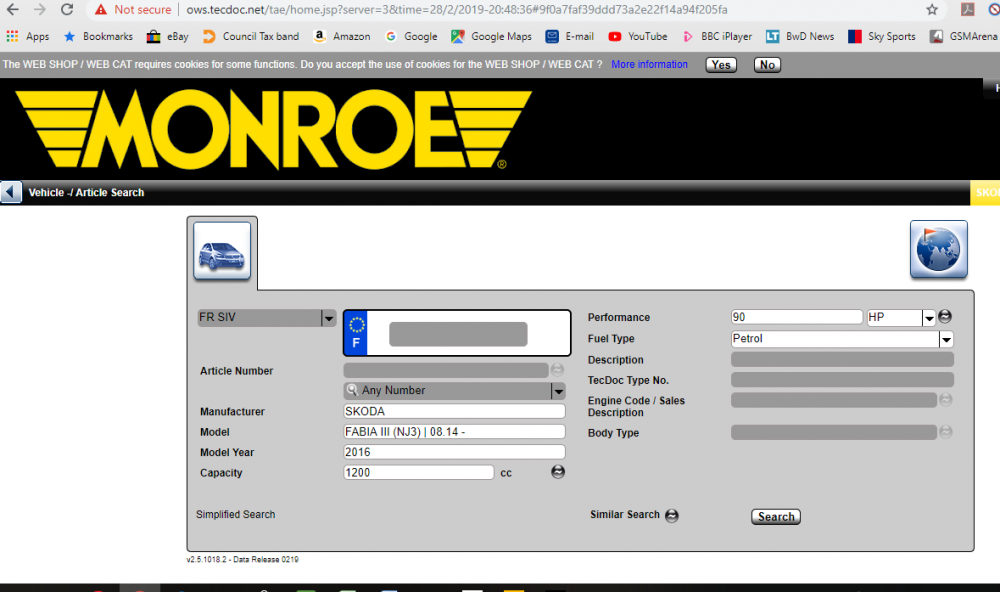Click the Capacity field showing 1200
This screenshot has width=1000, height=592.
(418, 473)
